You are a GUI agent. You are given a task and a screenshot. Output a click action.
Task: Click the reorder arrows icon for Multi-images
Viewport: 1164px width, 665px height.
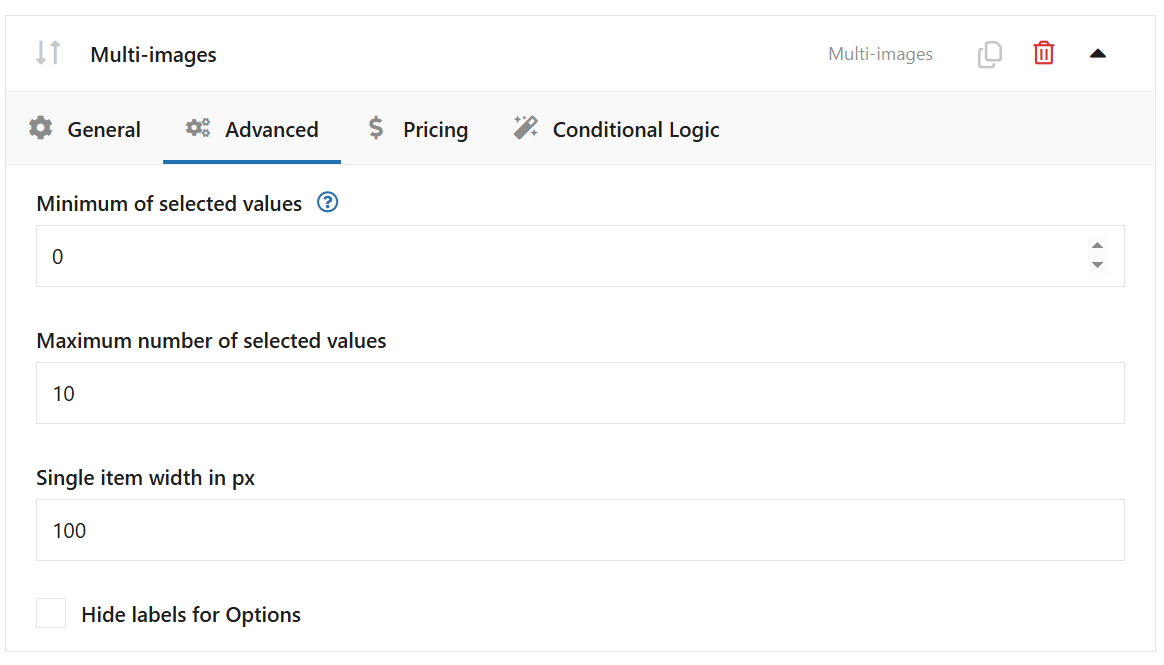[x=46, y=53]
